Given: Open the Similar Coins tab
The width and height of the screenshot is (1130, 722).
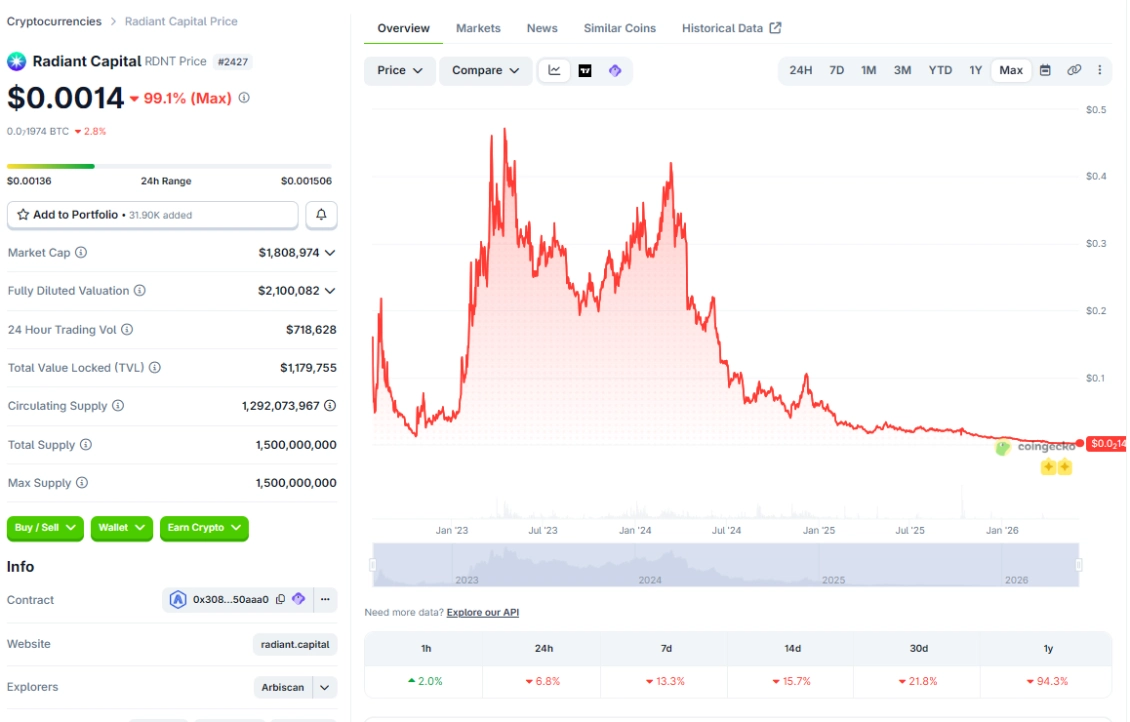Looking at the screenshot, I should pyautogui.click(x=620, y=28).
